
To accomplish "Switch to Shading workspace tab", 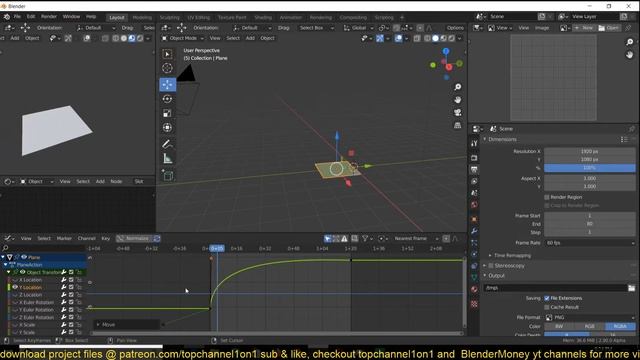I will click(263, 18).
